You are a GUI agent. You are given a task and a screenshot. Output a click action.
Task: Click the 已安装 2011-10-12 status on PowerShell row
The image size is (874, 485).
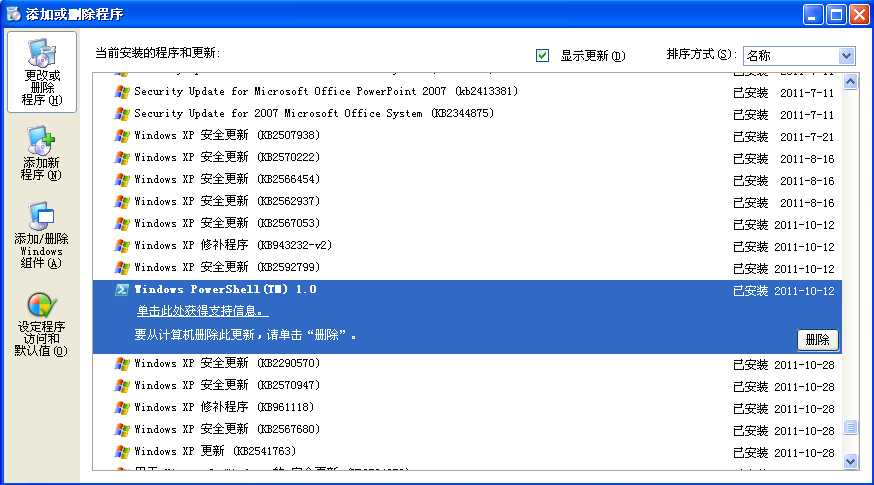tap(784, 291)
